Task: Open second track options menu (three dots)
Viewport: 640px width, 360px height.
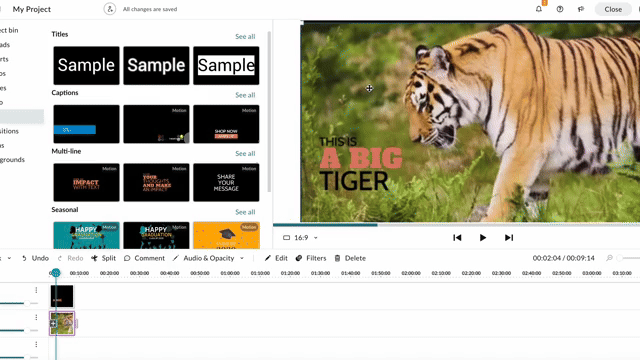Action: (x=36, y=318)
